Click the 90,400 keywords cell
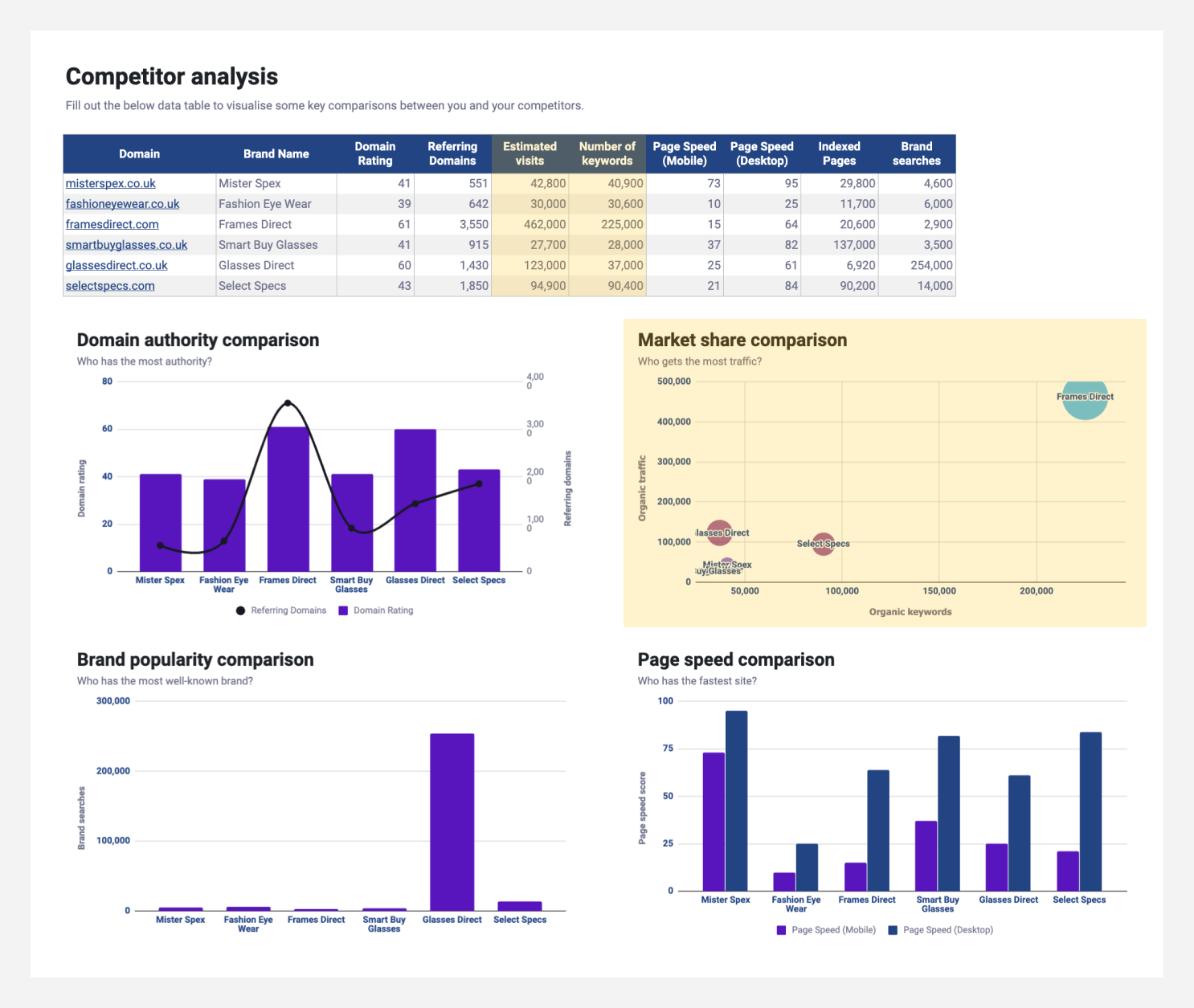 [607, 286]
